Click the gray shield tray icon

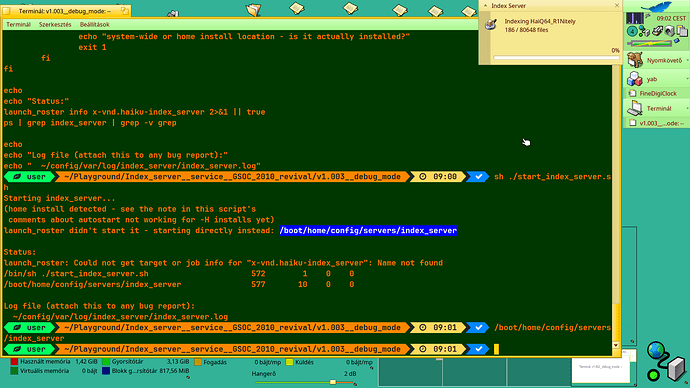coord(669,31)
